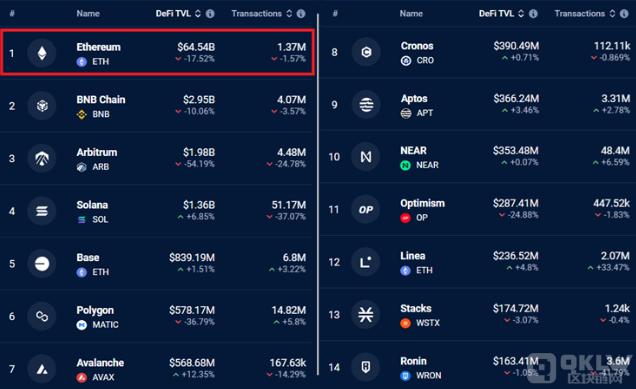Click the Stacks chain logo icon
The height and width of the screenshot is (389, 636).
(x=365, y=315)
